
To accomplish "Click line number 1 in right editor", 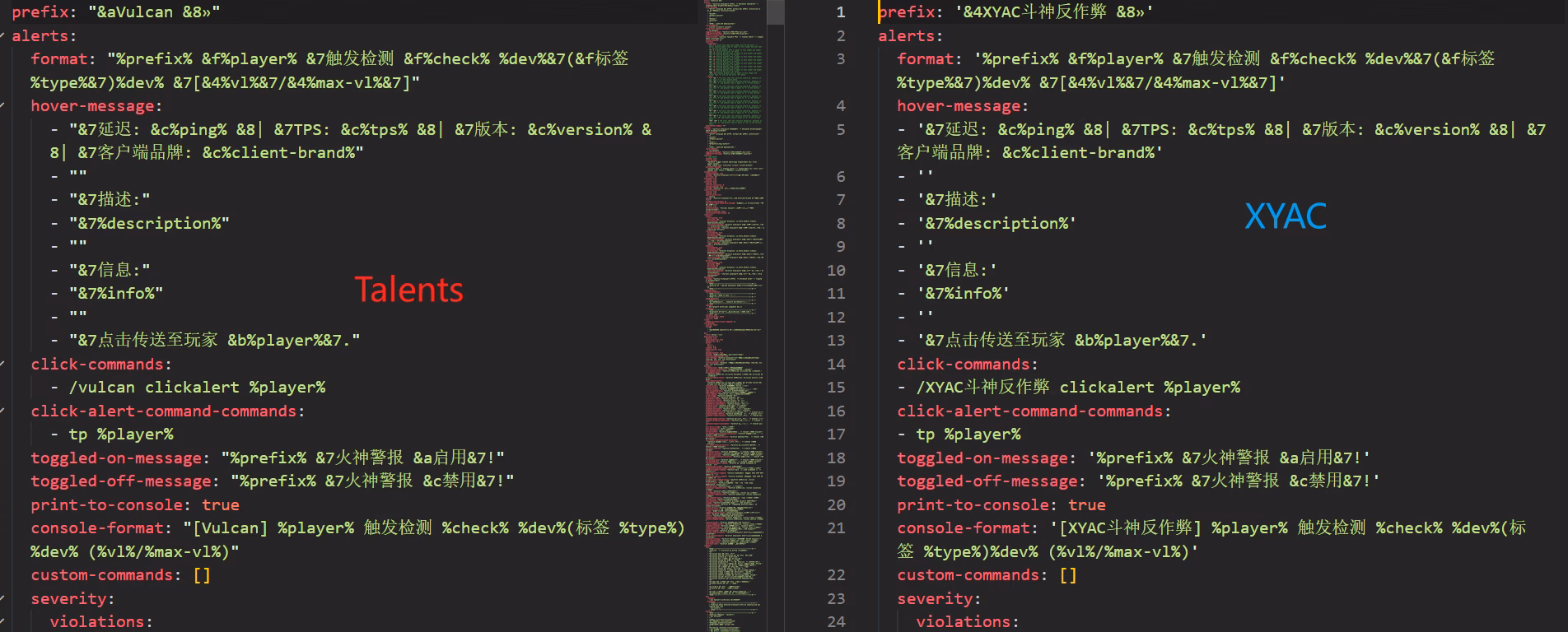I will 840,12.
